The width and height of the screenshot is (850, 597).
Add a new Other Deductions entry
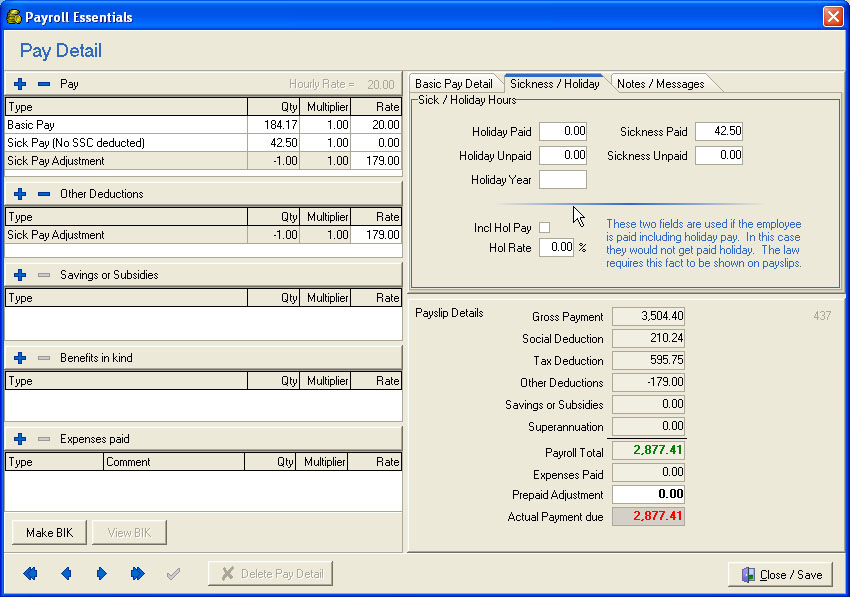tap(20, 194)
